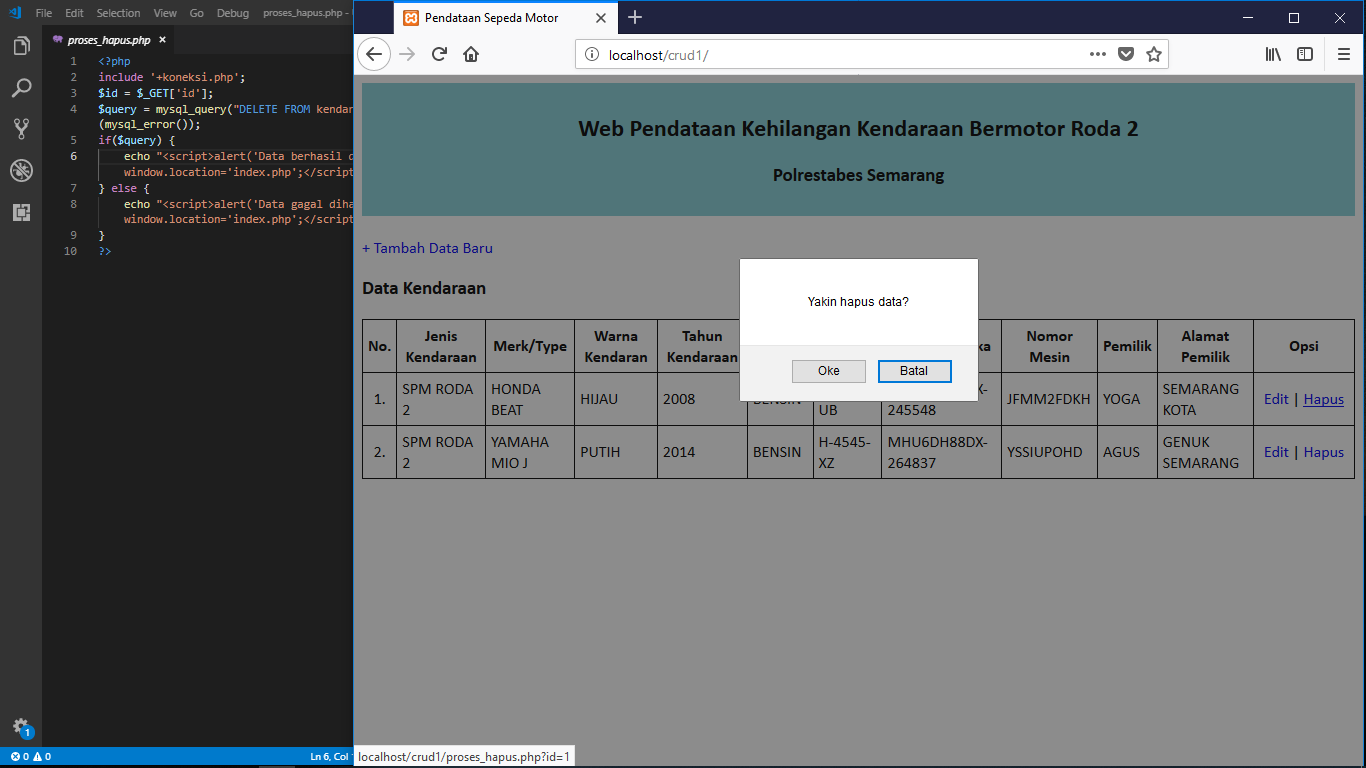Save the page to Pocket
The width and height of the screenshot is (1366, 768).
point(1126,54)
